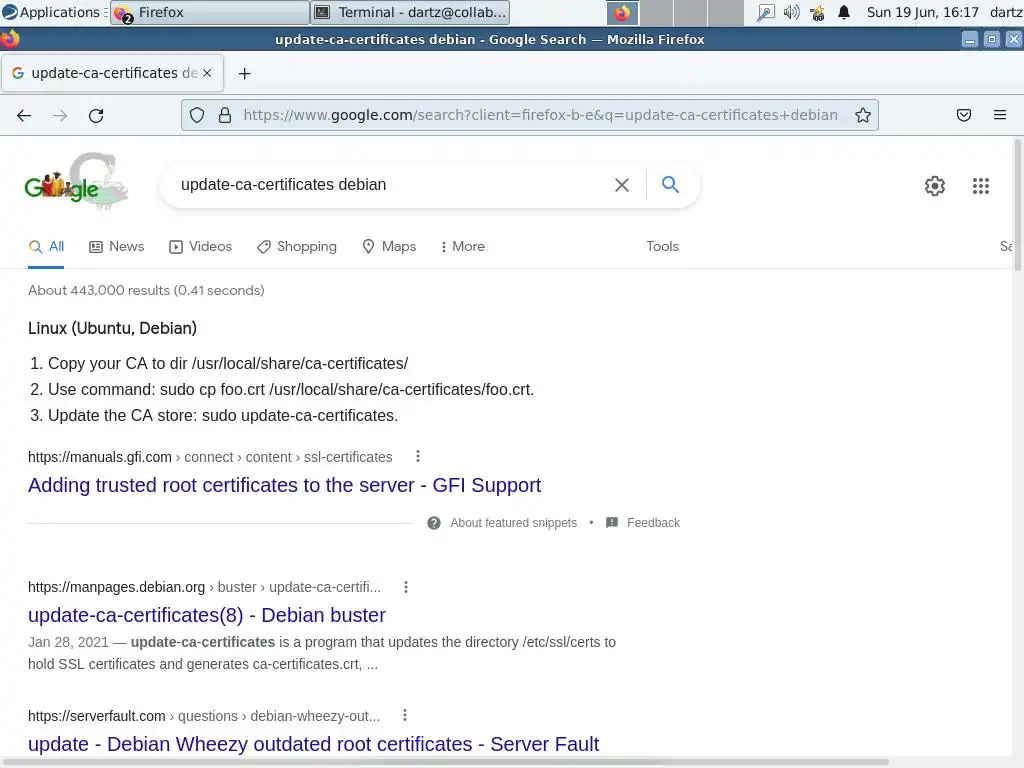The image size is (1024, 768).
Task: Click the About featured snippets help icon
Action: coord(434,523)
